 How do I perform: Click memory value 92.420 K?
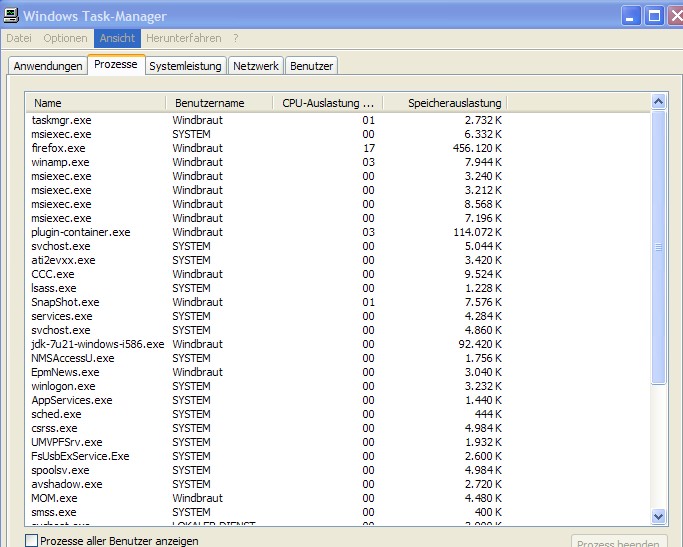tap(480, 344)
